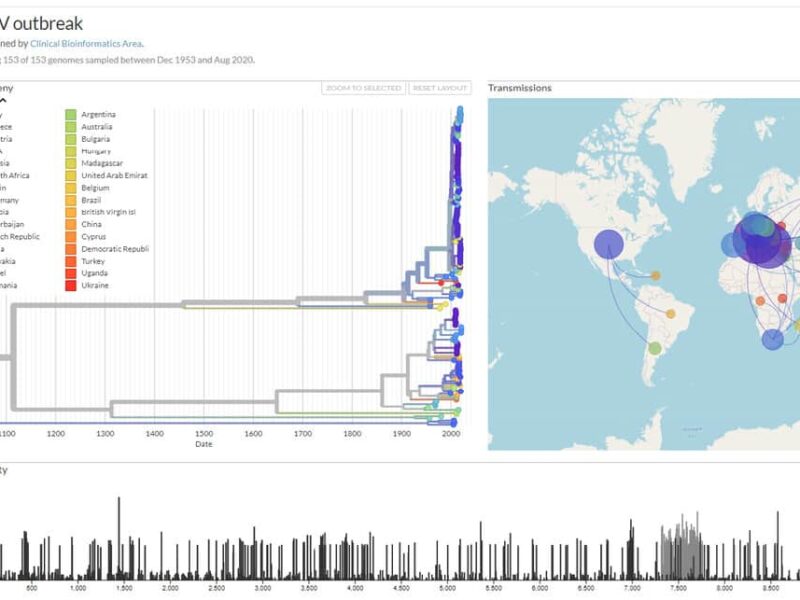Select the orange circle in the Caribbean
Screen dimensions: 800x600
tap(655, 276)
